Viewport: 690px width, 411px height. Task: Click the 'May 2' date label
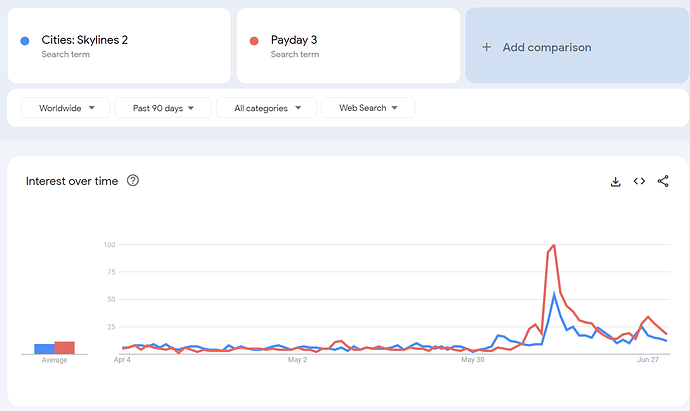pos(297,360)
